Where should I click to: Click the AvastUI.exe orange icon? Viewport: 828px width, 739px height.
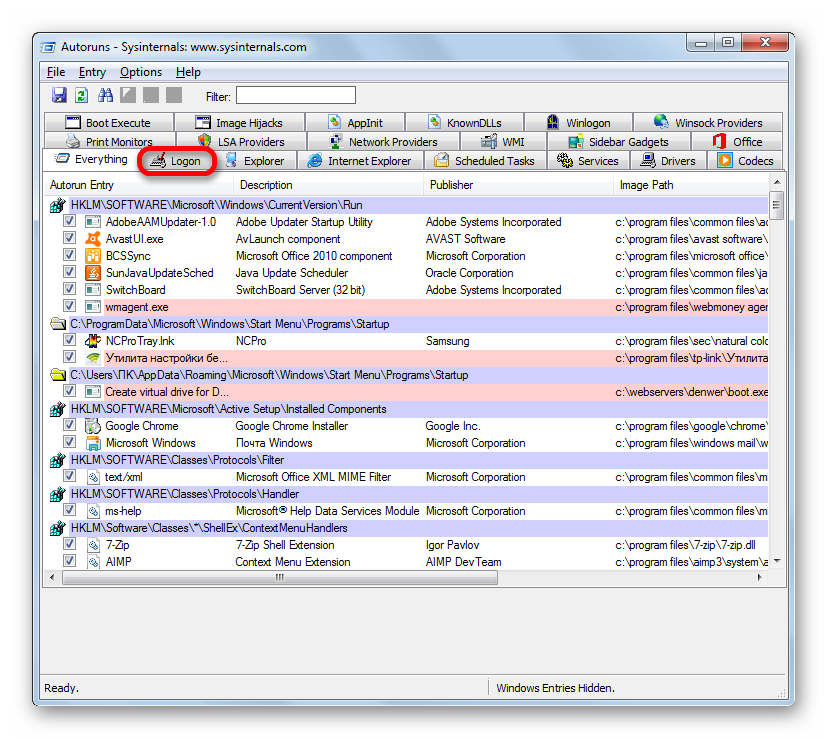click(93, 239)
